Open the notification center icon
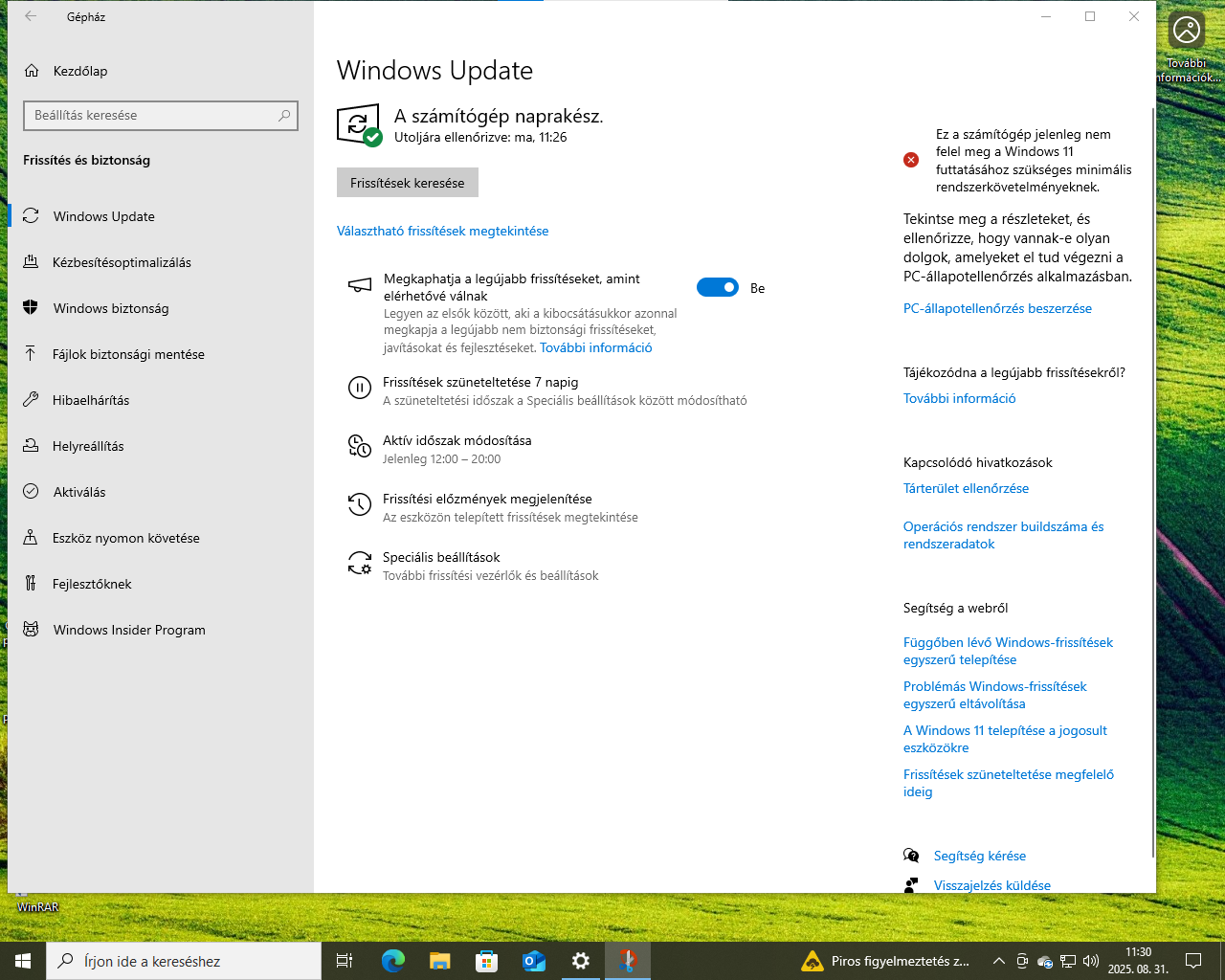The width and height of the screenshot is (1225, 980). point(1193,961)
